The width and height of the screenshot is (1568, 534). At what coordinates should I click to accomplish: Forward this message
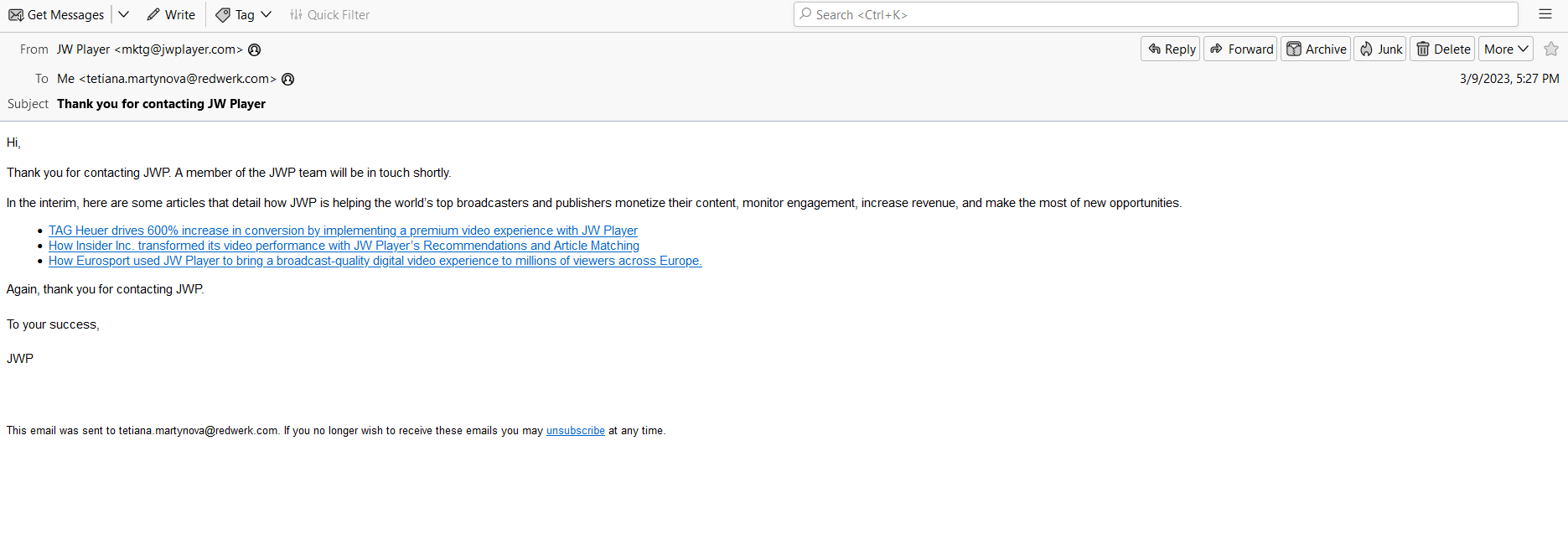point(1241,49)
